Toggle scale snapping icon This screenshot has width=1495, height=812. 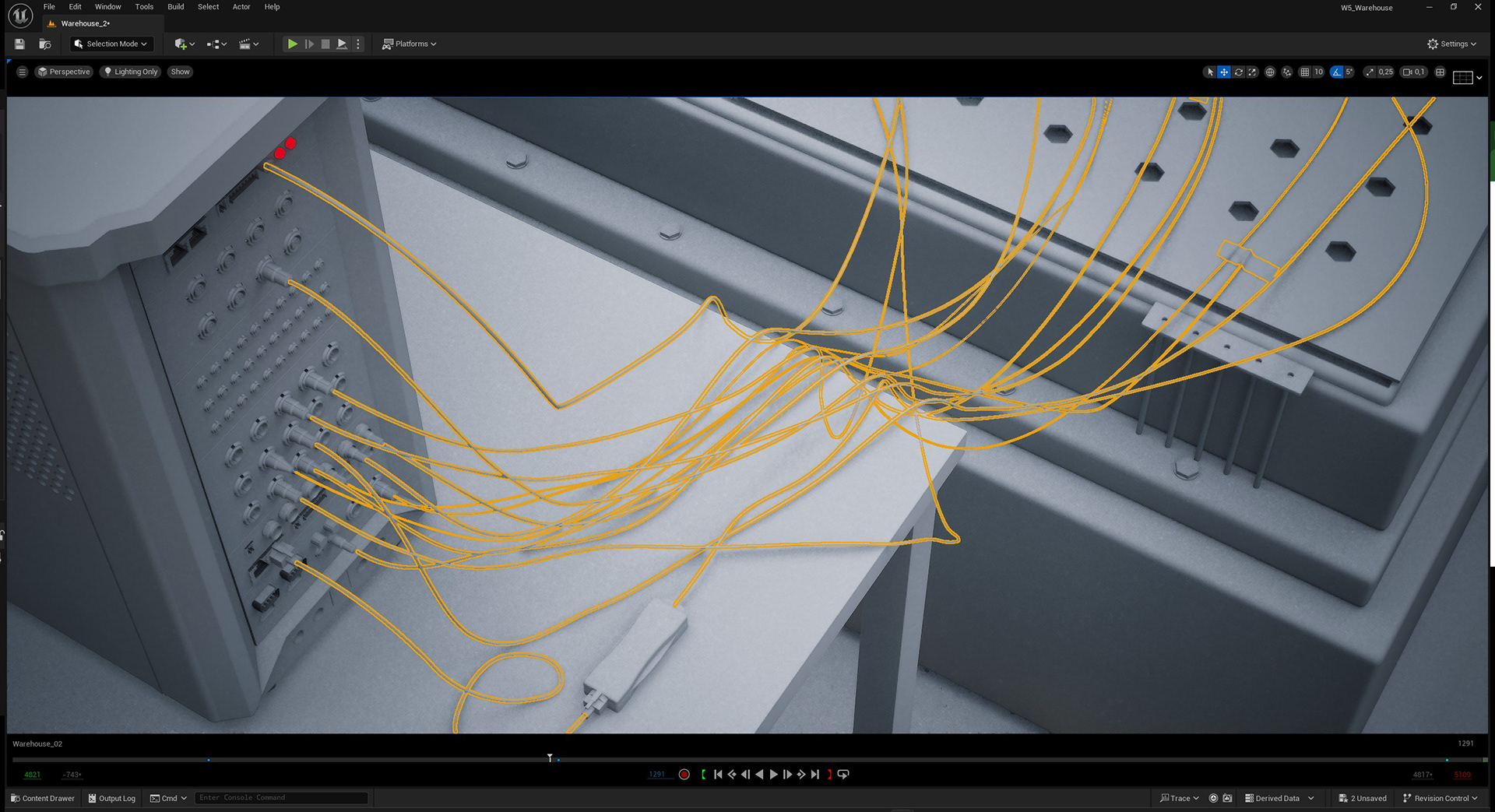(x=1370, y=72)
